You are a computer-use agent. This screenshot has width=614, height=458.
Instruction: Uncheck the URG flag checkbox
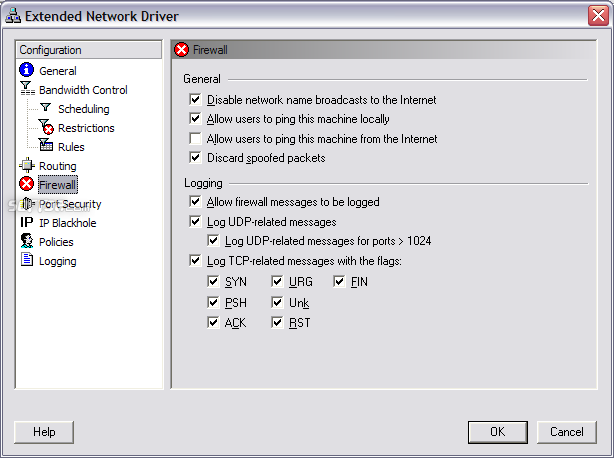(x=277, y=281)
